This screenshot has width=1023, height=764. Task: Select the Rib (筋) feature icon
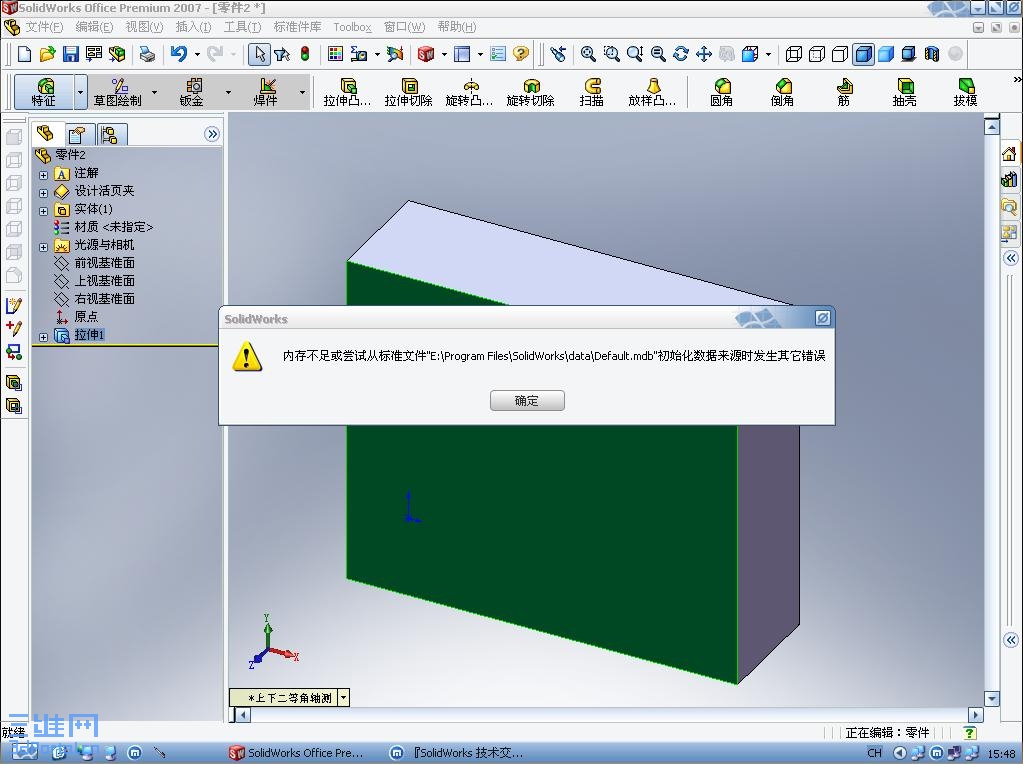(x=844, y=92)
